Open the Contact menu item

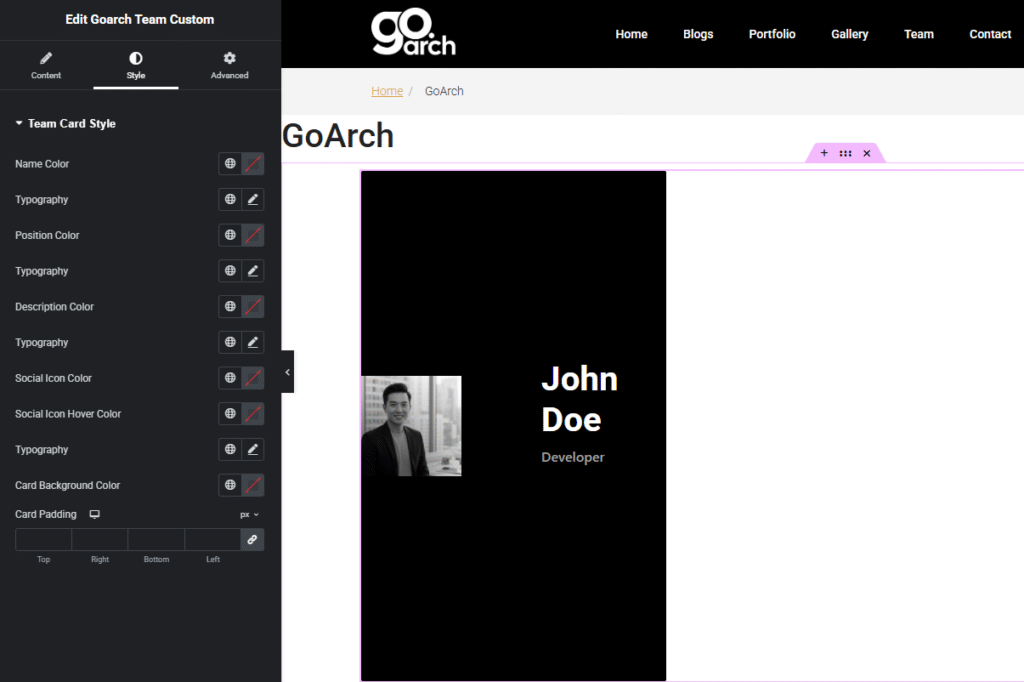[990, 34]
